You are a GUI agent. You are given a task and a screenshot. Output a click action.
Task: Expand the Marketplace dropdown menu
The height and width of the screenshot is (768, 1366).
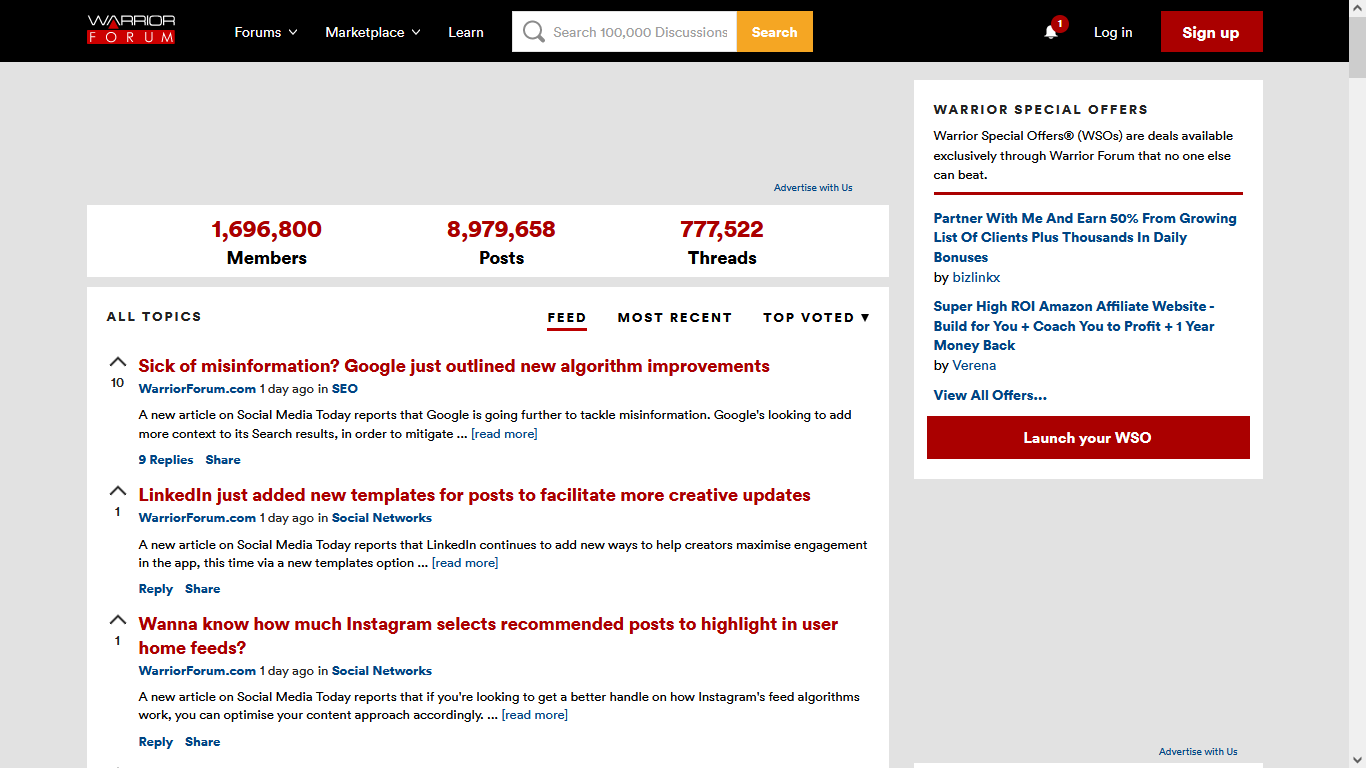click(373, 32)
